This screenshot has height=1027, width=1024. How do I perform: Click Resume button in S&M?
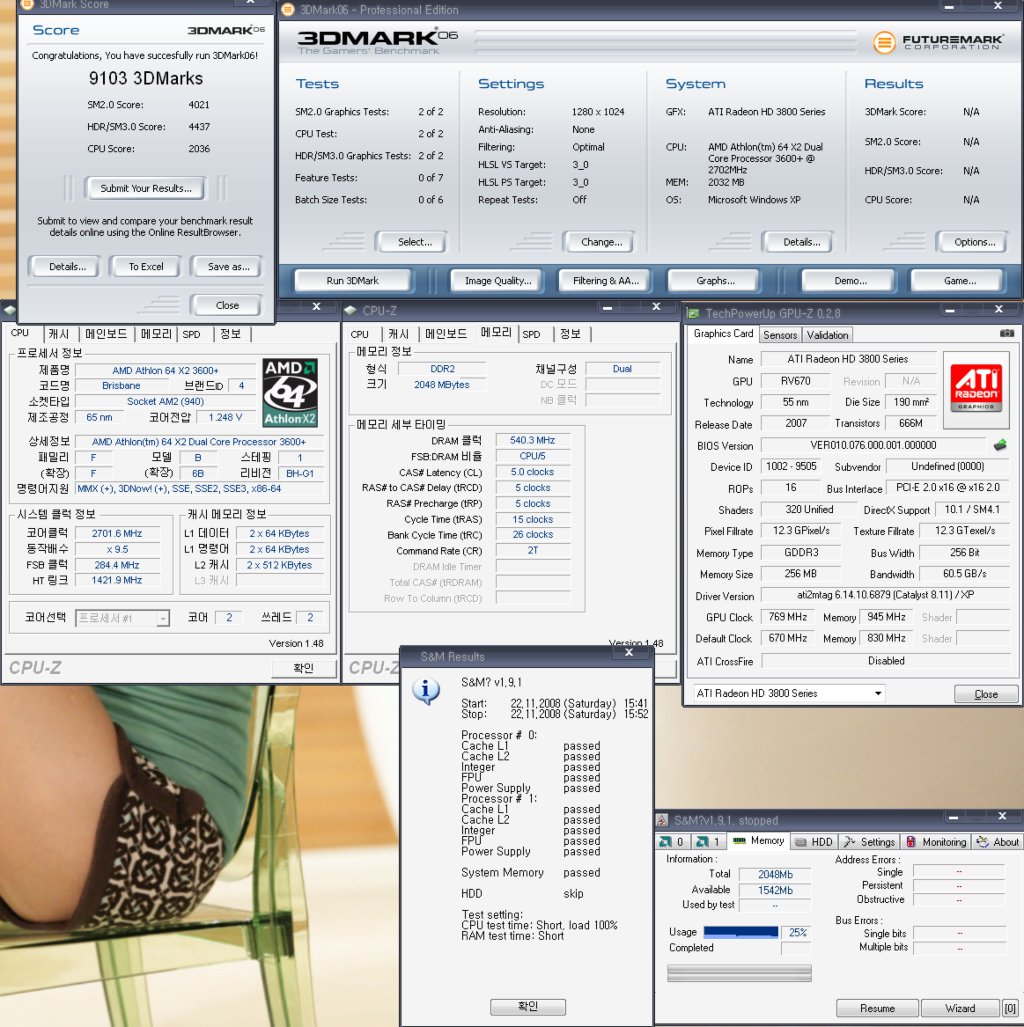click(x=877, y=1008)
